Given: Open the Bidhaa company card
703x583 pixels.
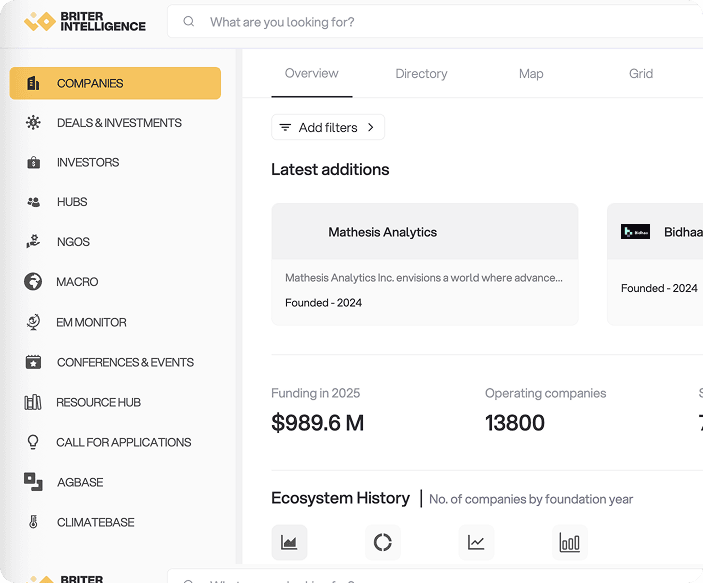Looking at the screenshot, I should coord(660,264).
